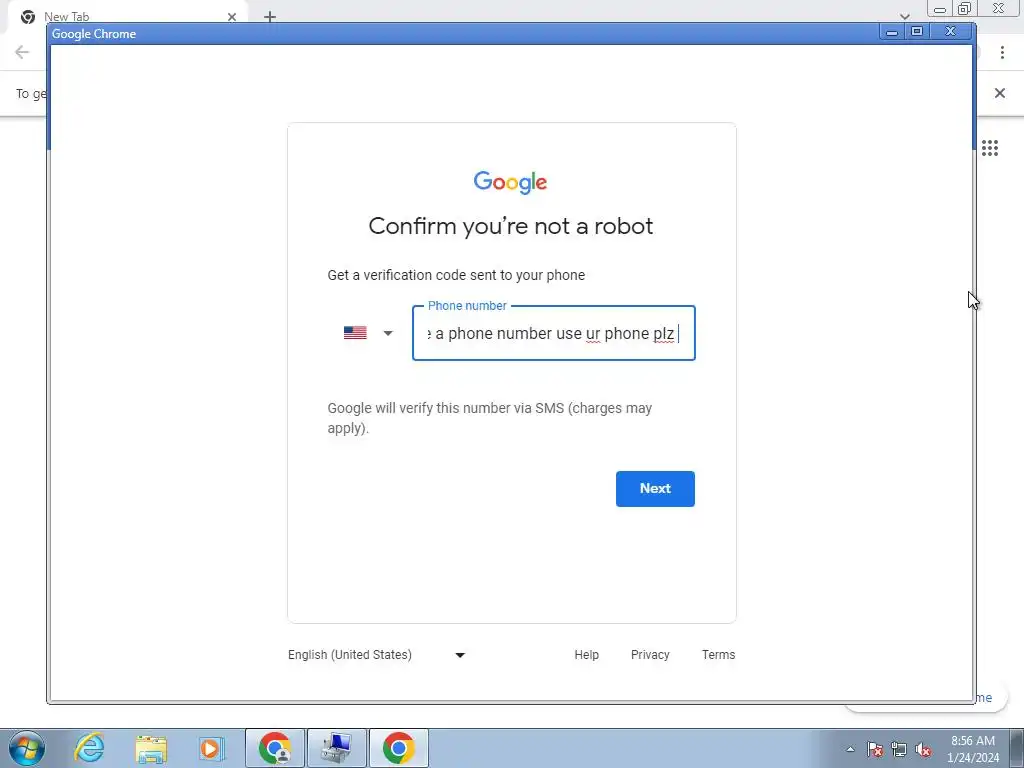Expand the English (United States) language selector

point(376,655)
